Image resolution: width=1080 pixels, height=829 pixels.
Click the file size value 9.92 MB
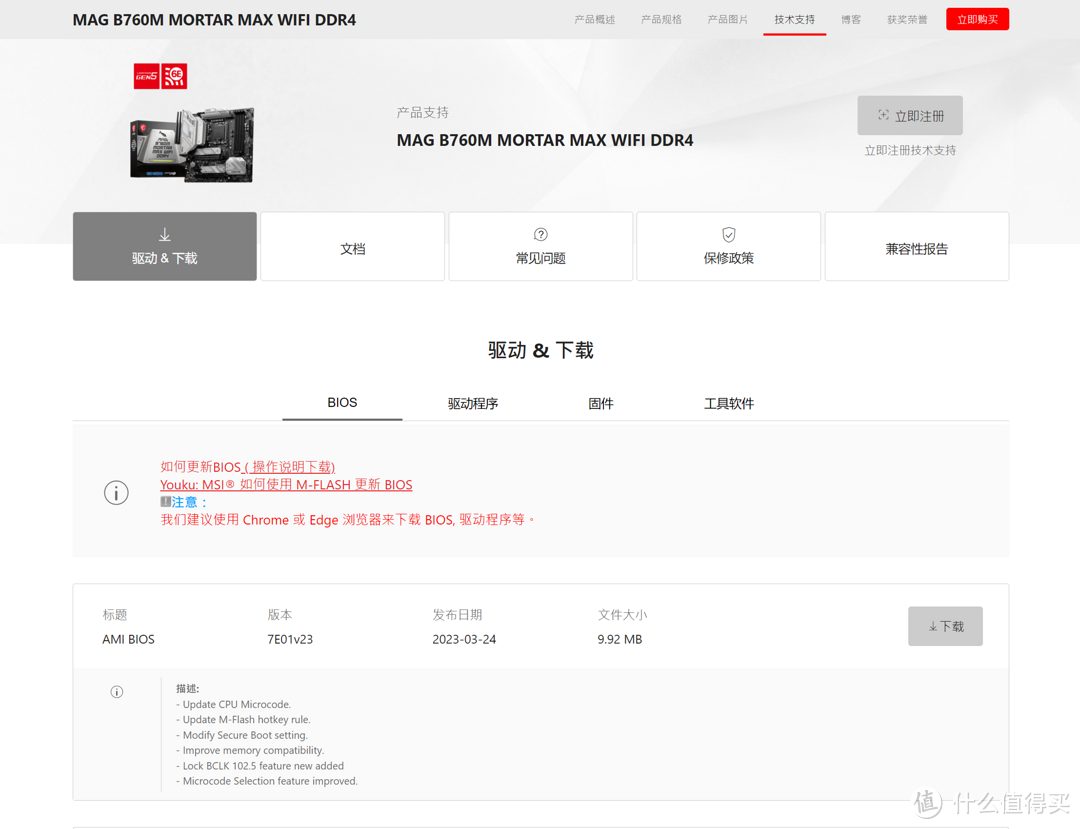click(x=620, y=640)
